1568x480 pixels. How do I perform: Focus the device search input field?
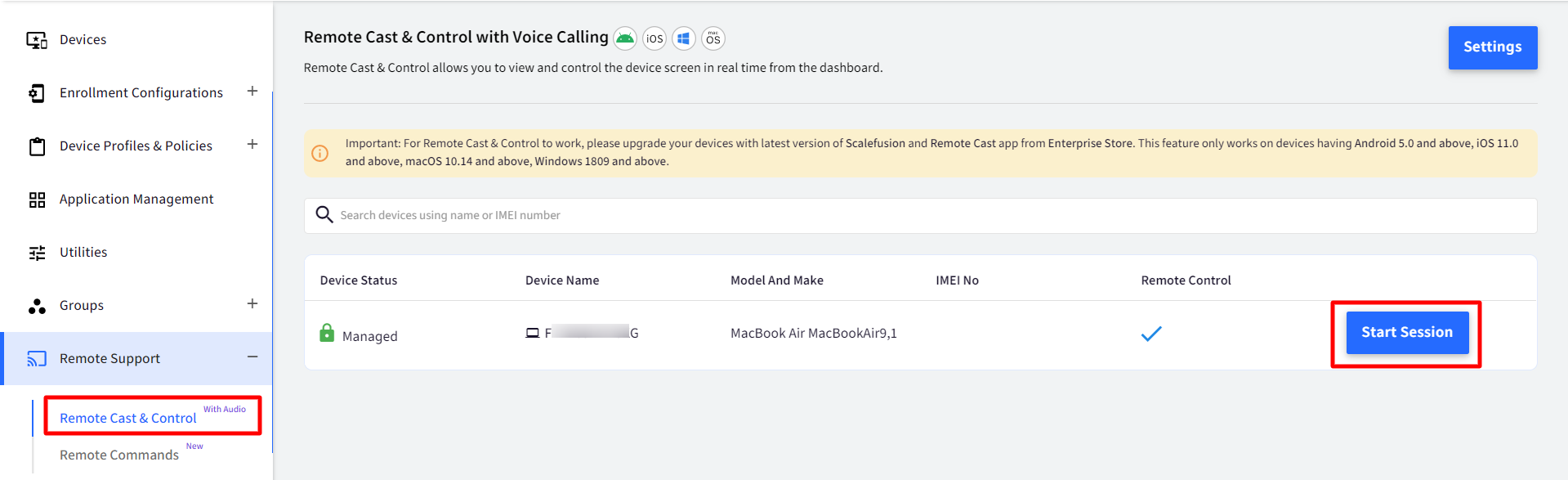tap(921, 215)
